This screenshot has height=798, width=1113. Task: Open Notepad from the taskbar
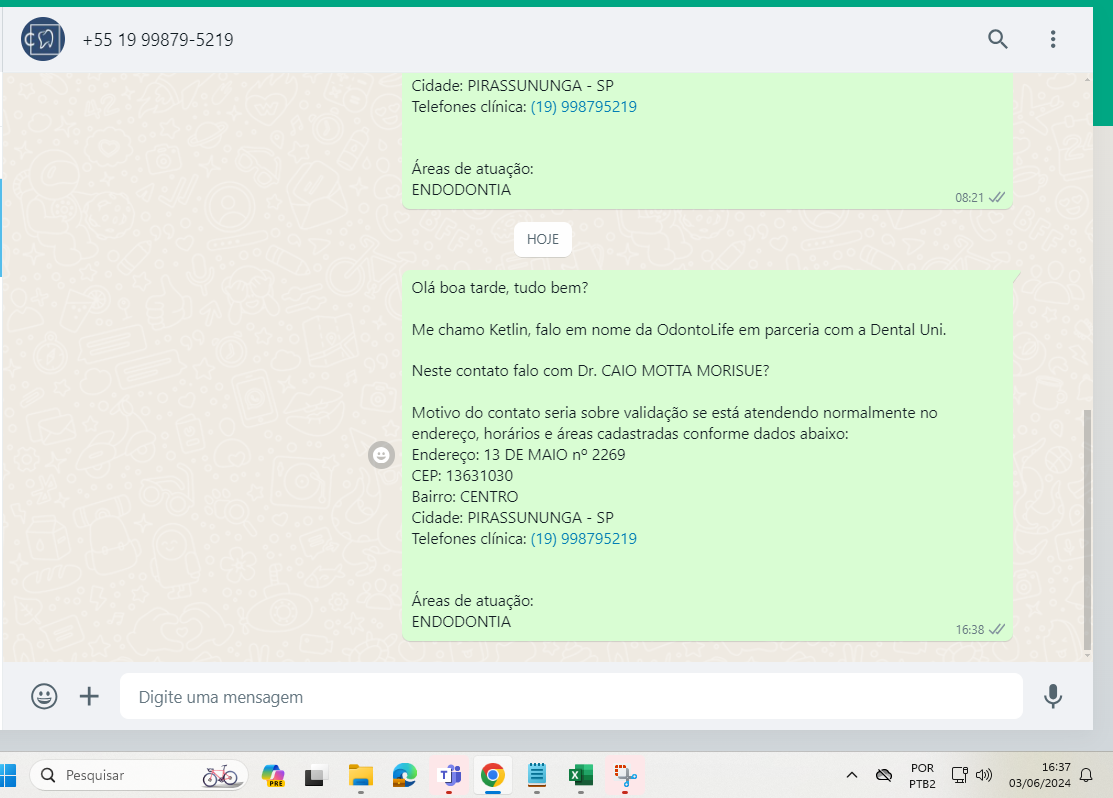click(537, 775)
